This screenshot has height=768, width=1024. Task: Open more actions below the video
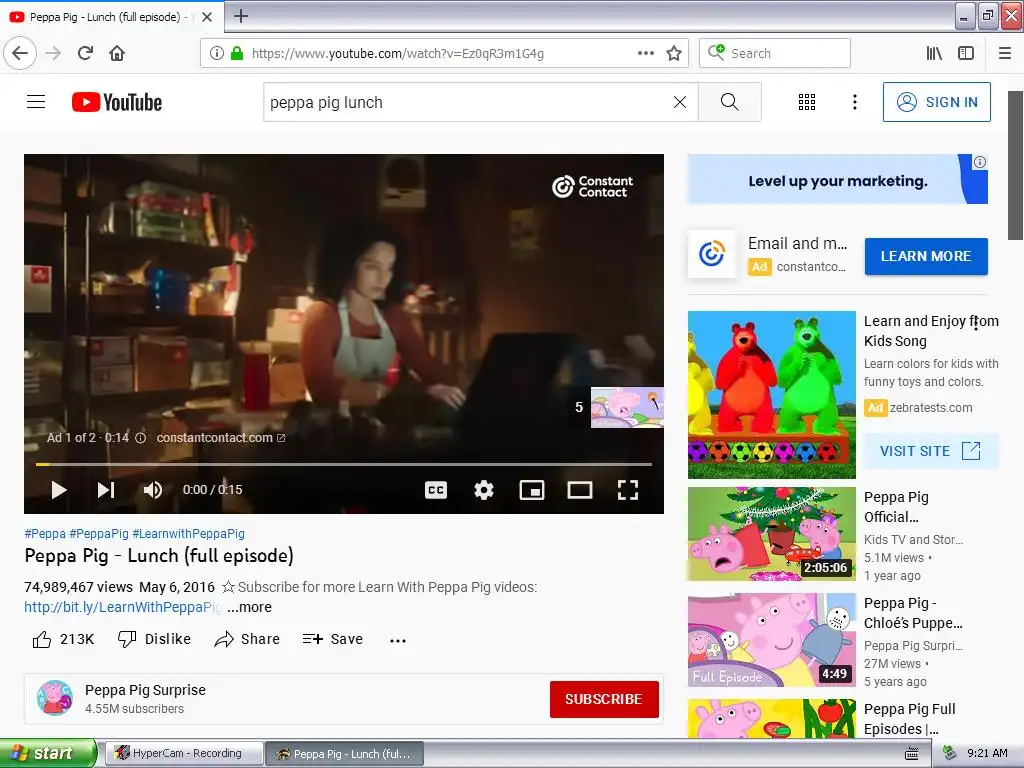click(398, 640)
